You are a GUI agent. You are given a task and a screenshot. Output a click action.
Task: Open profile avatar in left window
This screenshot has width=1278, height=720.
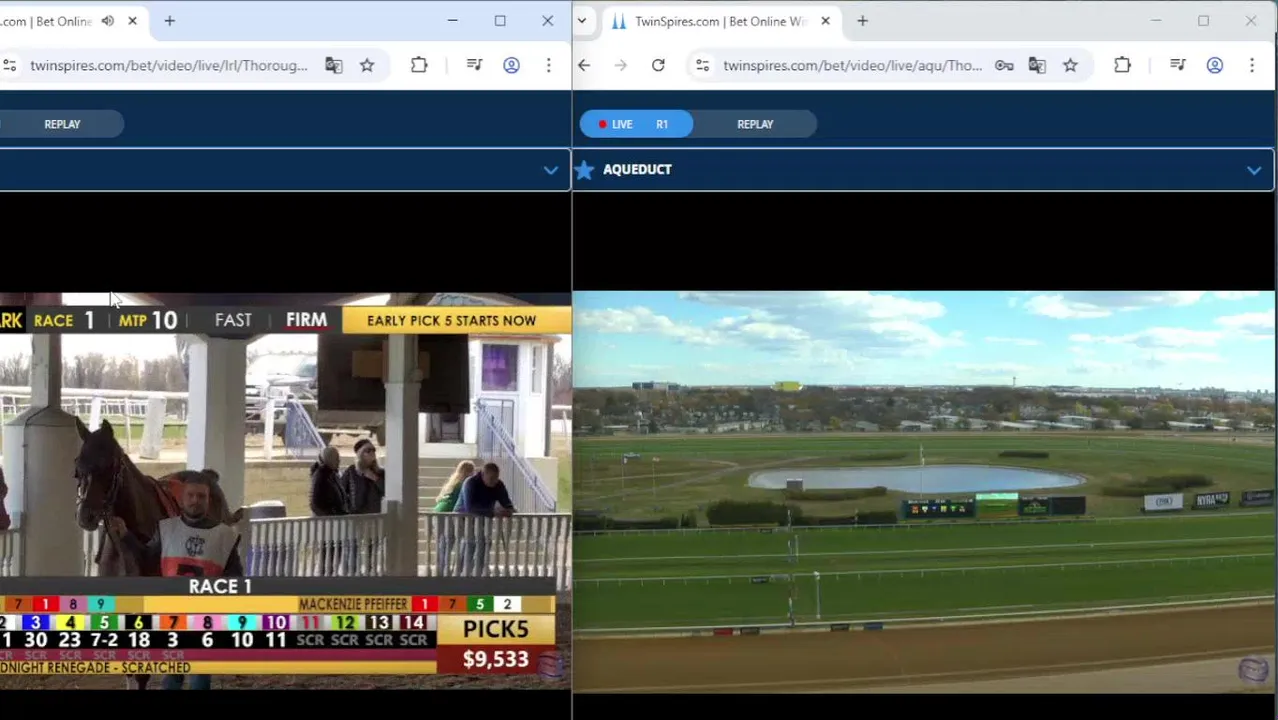[x=511, y=65]
